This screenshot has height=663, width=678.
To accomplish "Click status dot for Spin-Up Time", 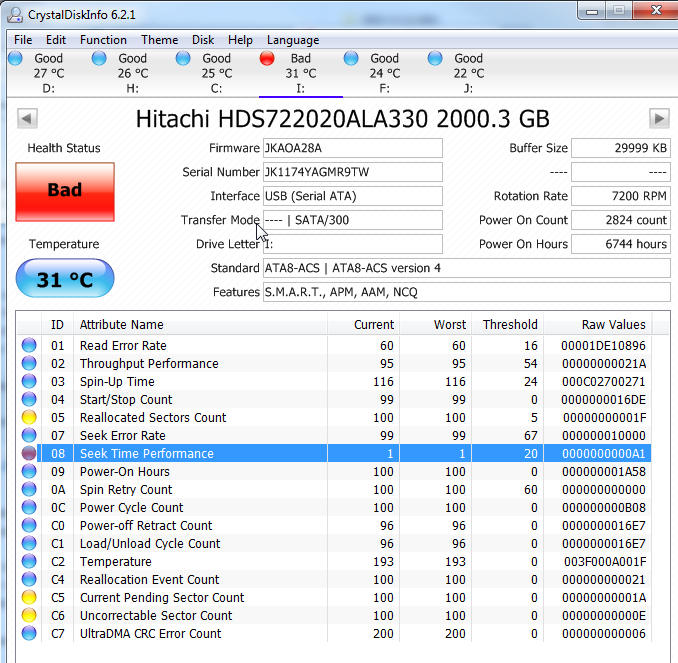I will (29, 381).
